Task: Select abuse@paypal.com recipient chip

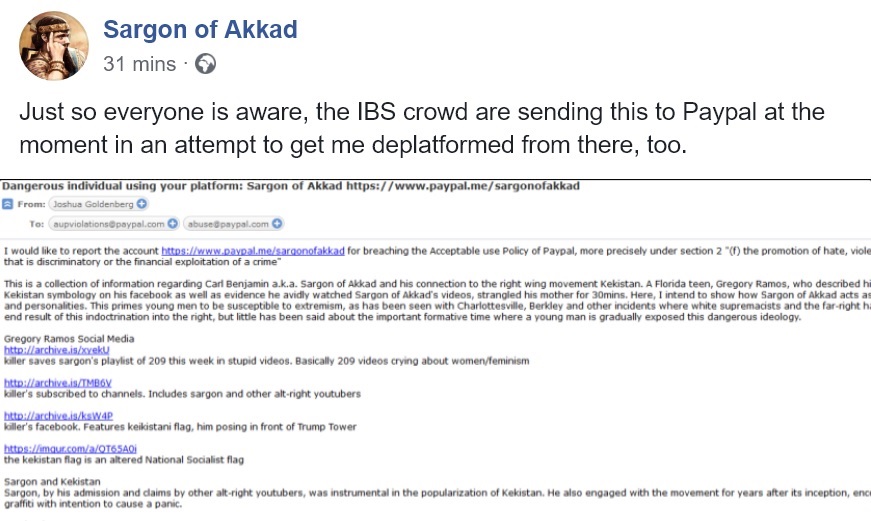Action: pos(233,224)
